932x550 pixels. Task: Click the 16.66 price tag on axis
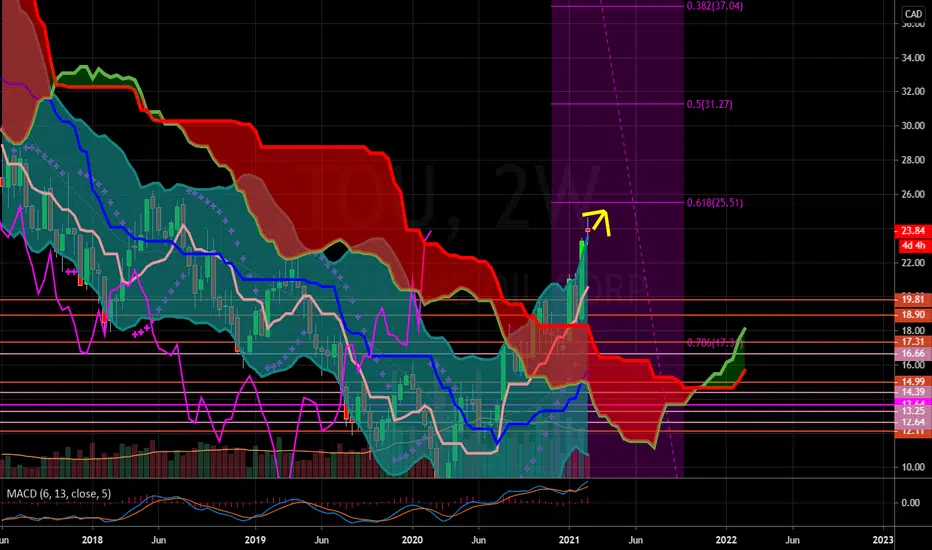912,353
